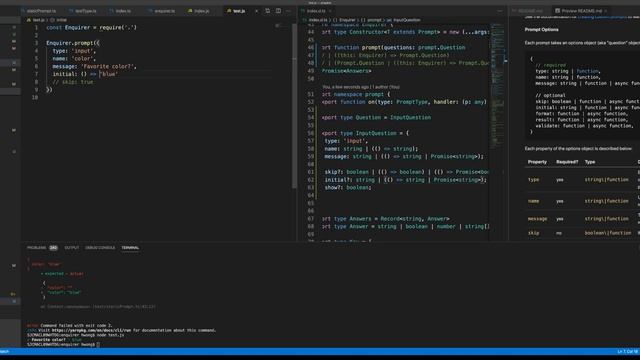Place cursor on line 1 'const Enquirer = require'
The height and width of the screenshot is (360, 640).
click(91, 28)
